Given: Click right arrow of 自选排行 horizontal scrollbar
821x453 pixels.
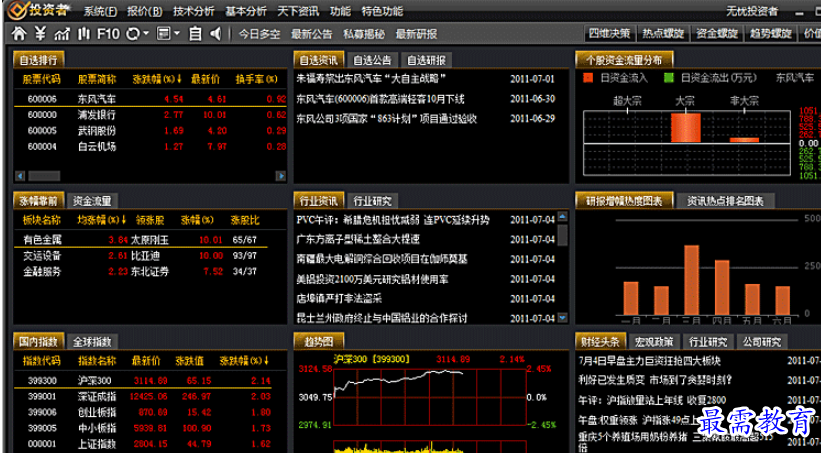Looking at the screenshot, I should coord(281,176).
